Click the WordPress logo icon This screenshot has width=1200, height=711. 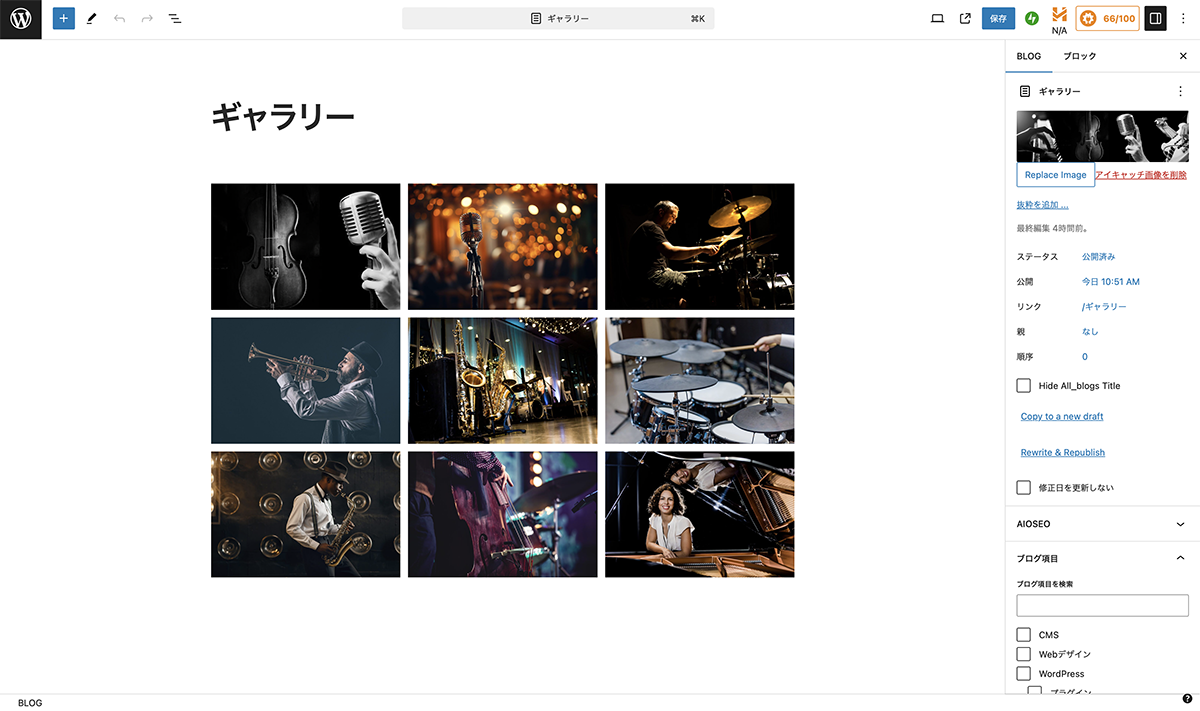coord(20,19)
